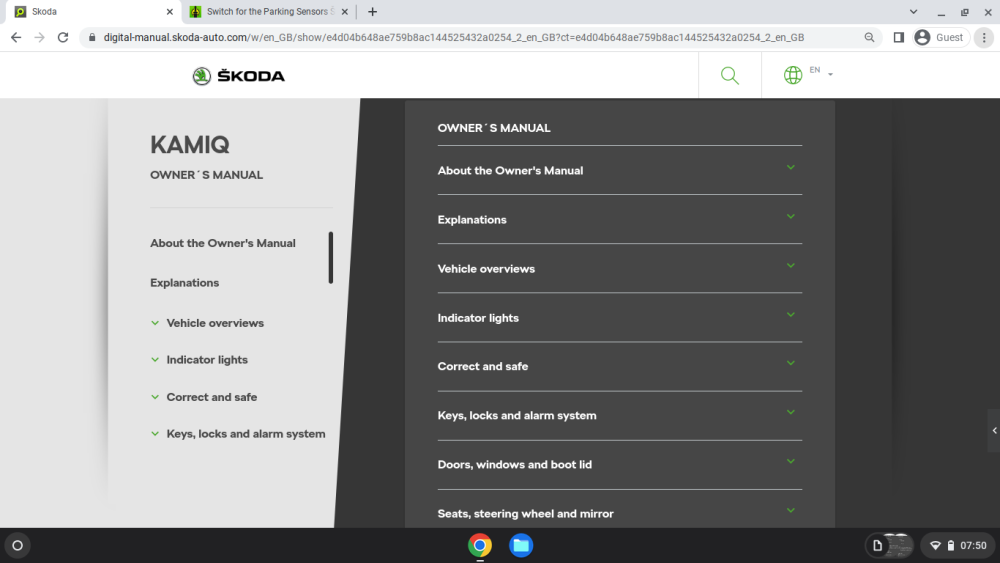The height and width of the screenshot is (563, 1000).
Task: Switch to the Skoda tab
Action: click(x=93, y=11)
